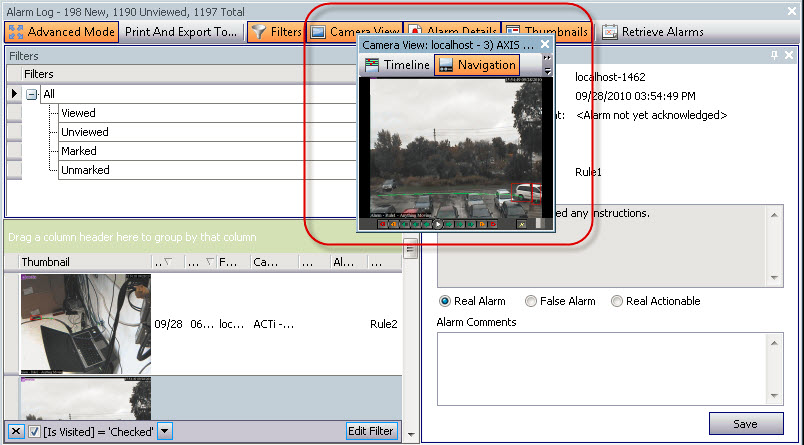Click the instructions box scroll down arrow
This screenshot has width=804, height=445.
(x=774, y=278)
